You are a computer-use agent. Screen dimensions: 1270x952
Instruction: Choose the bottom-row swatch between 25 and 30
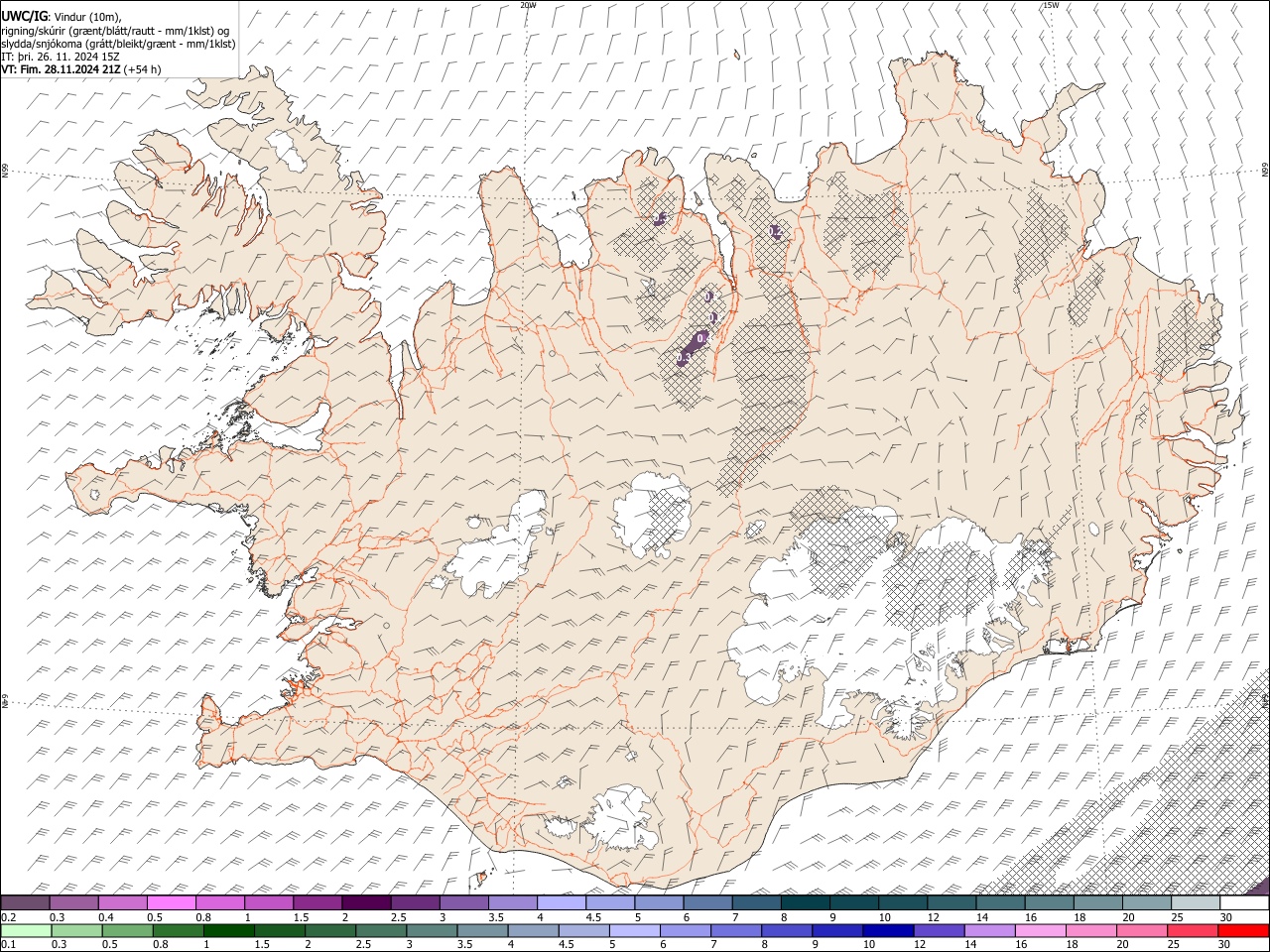[1194, 930]
